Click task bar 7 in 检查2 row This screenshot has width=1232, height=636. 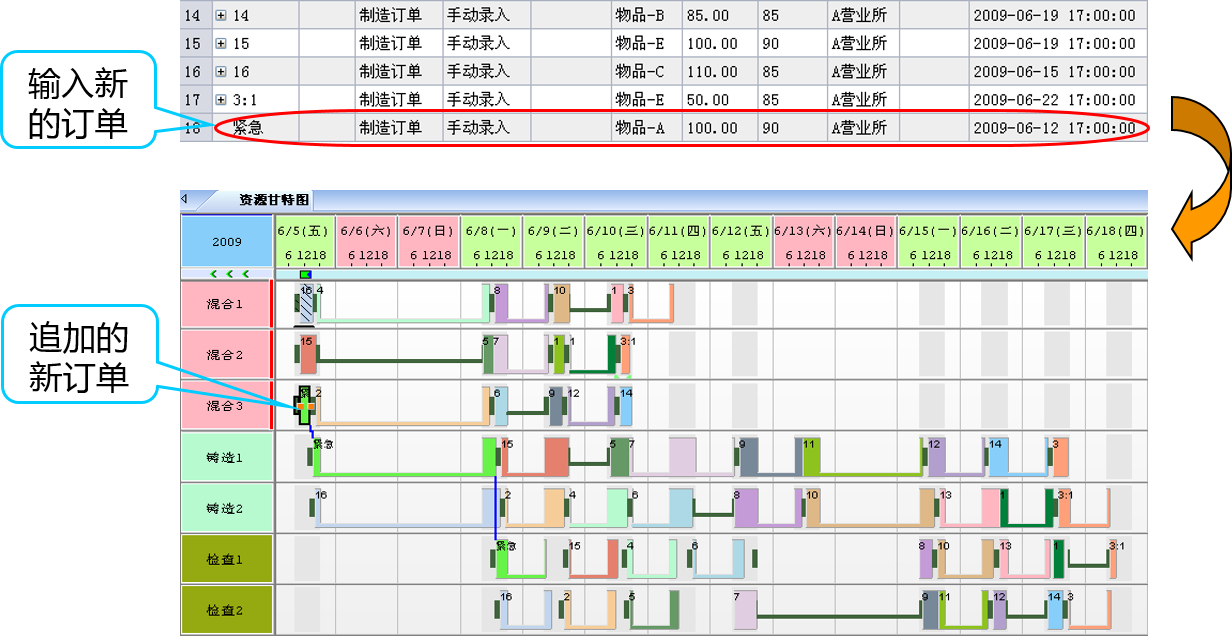point(745,609)
